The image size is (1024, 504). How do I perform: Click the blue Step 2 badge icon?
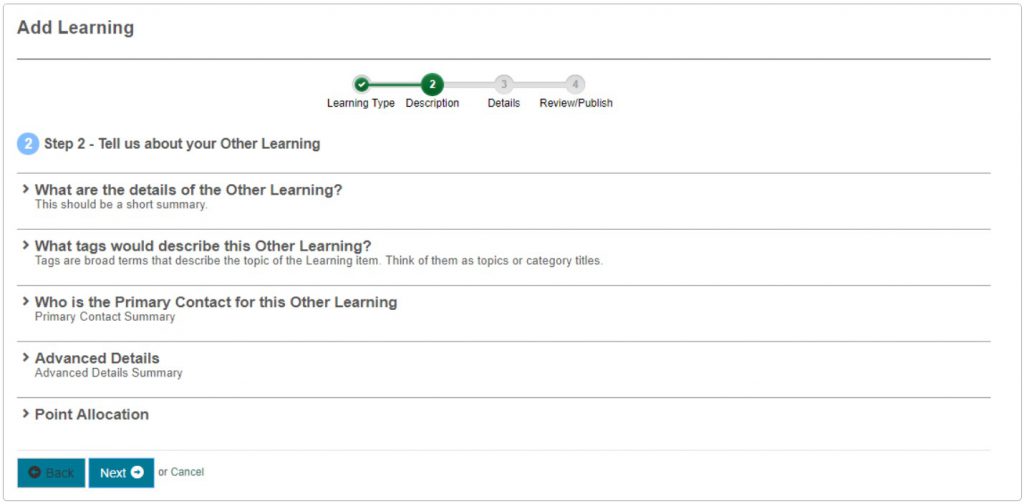(x=28, y=144)
